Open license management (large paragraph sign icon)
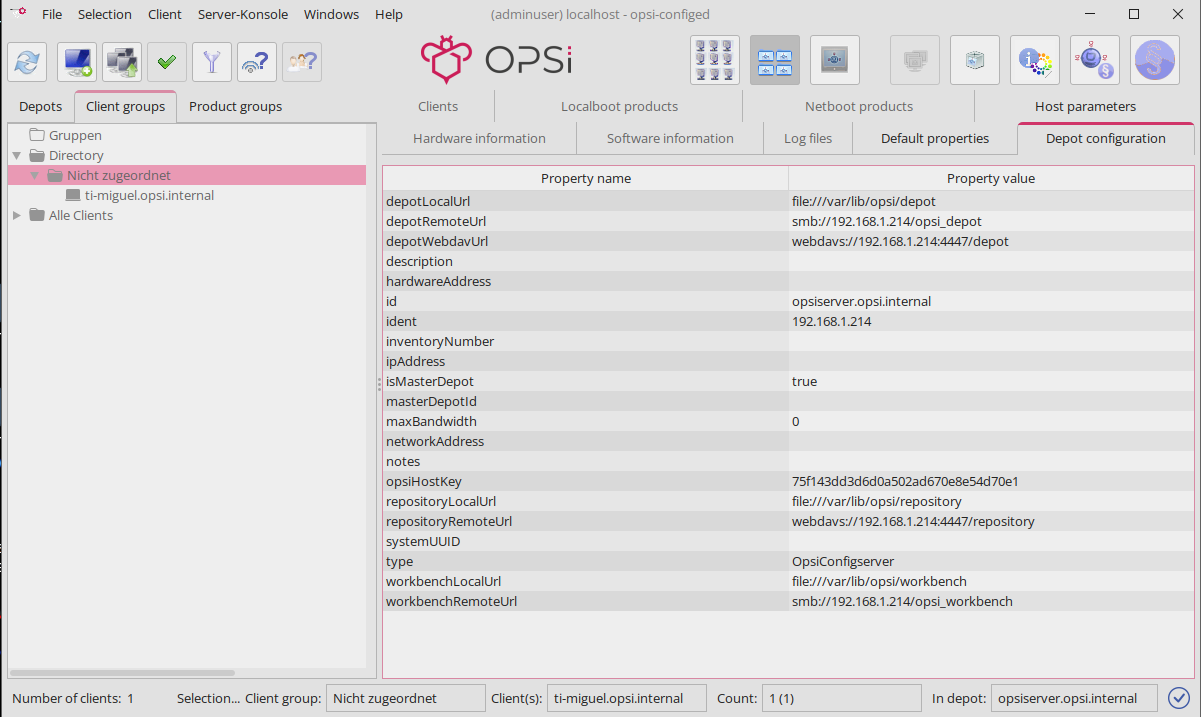Viewport: 1201px width, 717px height. coord(1155,60)
